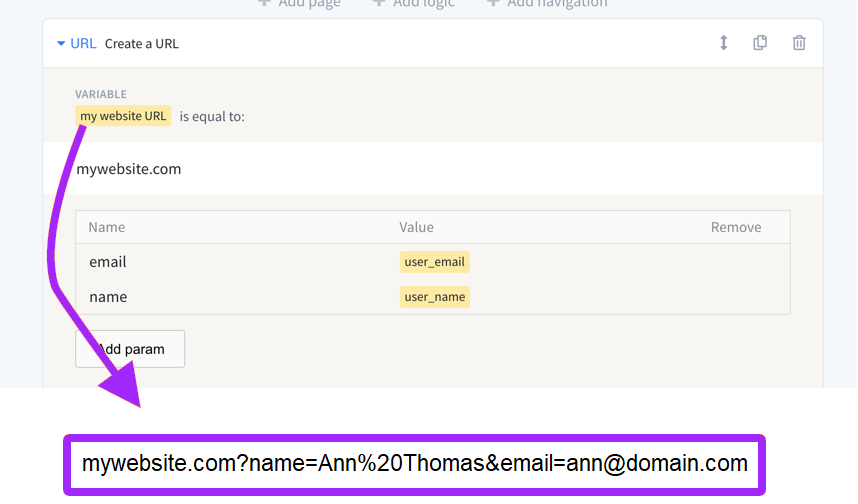Click the user_name value tag
Screen dimensions: 858x504
(435, 297)
